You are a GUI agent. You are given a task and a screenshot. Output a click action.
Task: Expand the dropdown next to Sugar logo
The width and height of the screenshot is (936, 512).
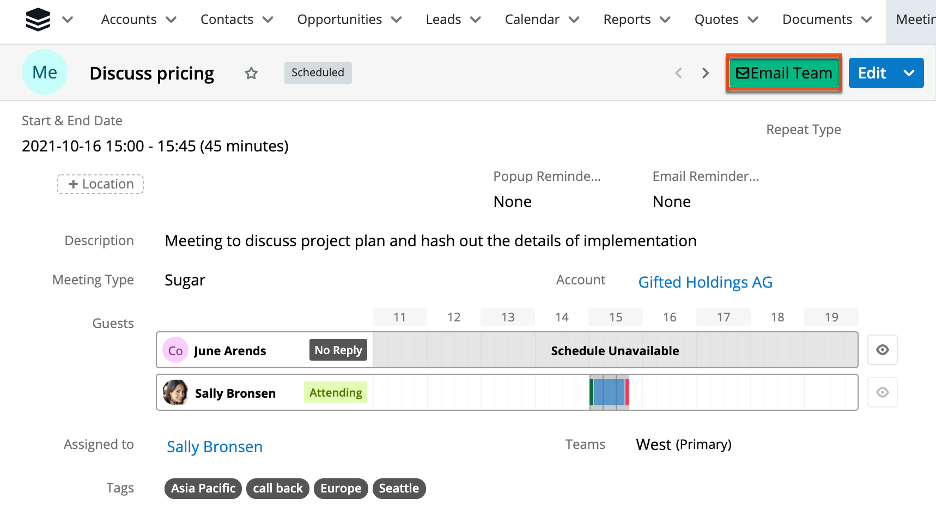[67, 20]
